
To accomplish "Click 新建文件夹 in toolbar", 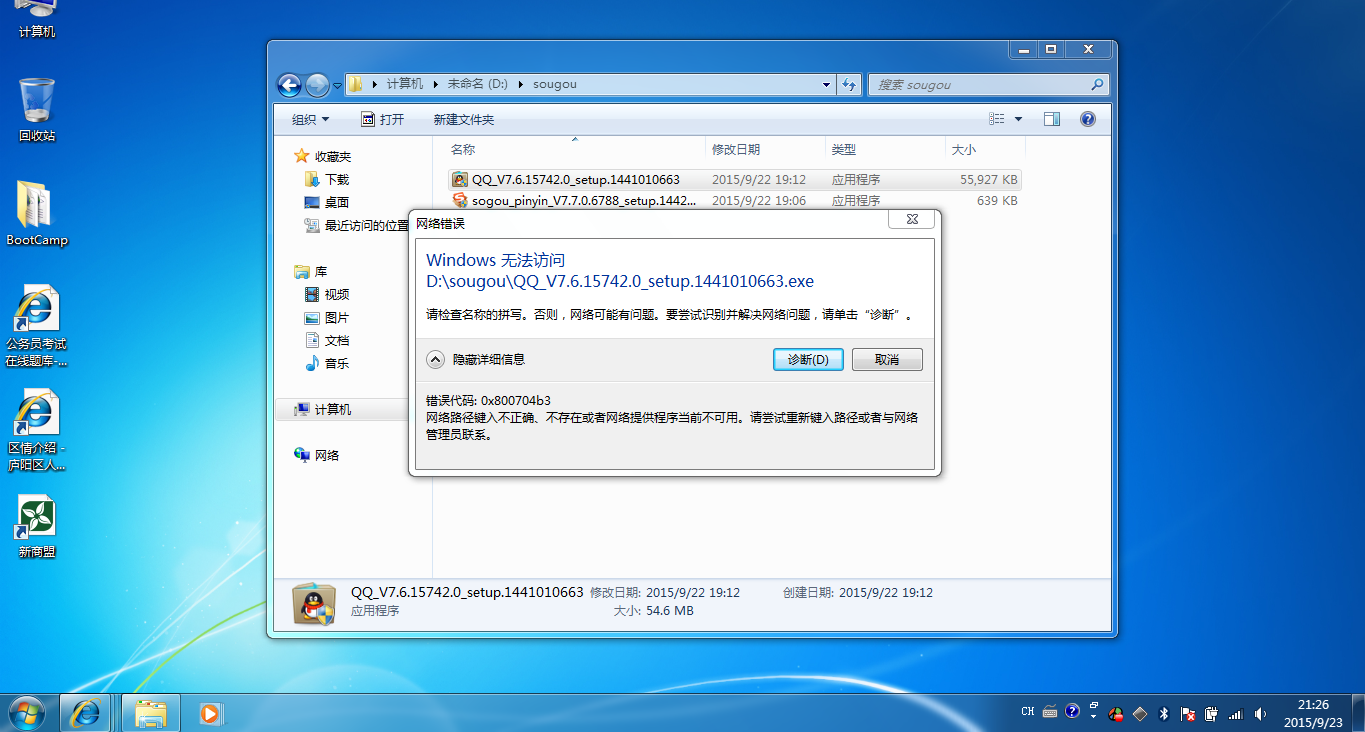I will (464, 119).
